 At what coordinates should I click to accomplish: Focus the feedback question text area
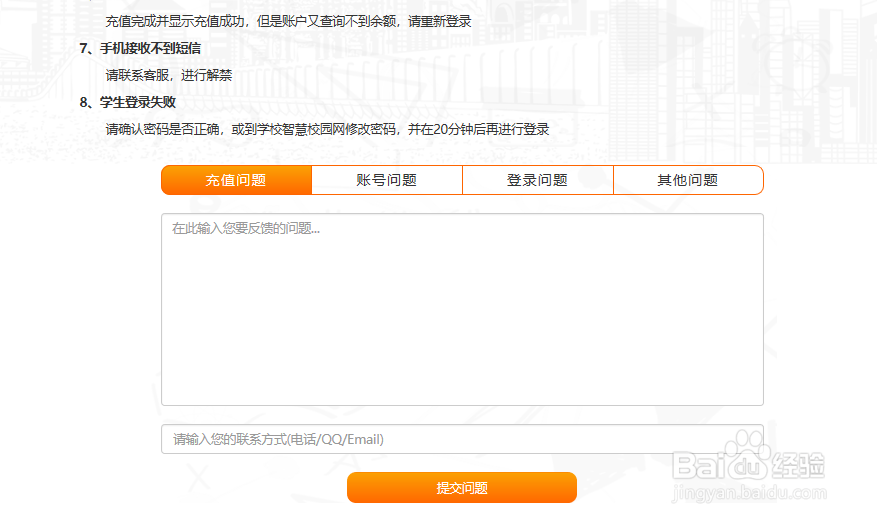463,309
